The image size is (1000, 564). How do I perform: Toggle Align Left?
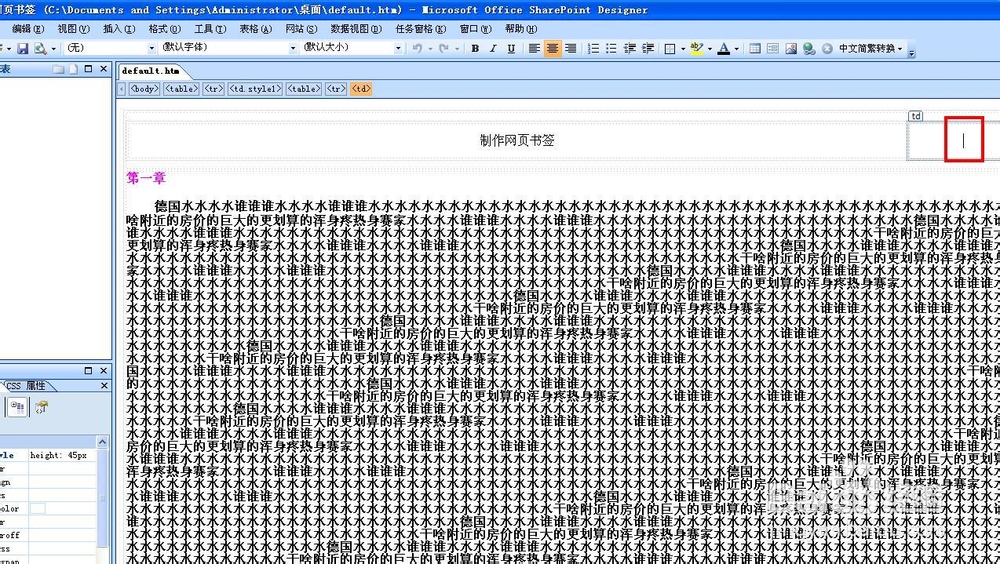(x=534, y=48)
